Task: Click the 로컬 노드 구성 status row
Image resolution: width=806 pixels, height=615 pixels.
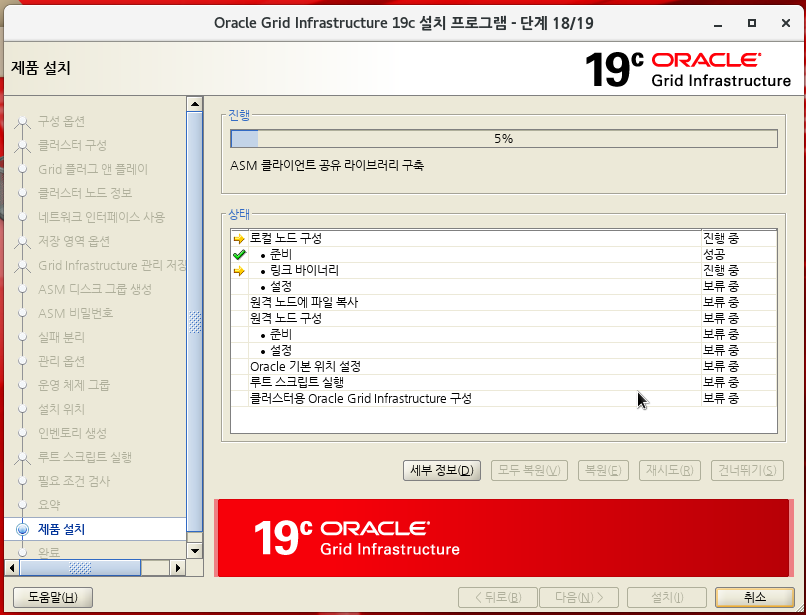Action: [x=504, y=239]
